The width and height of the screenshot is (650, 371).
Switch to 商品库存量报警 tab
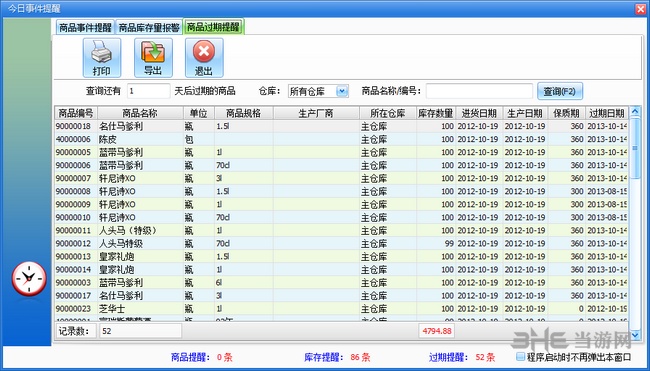[149, 28]
